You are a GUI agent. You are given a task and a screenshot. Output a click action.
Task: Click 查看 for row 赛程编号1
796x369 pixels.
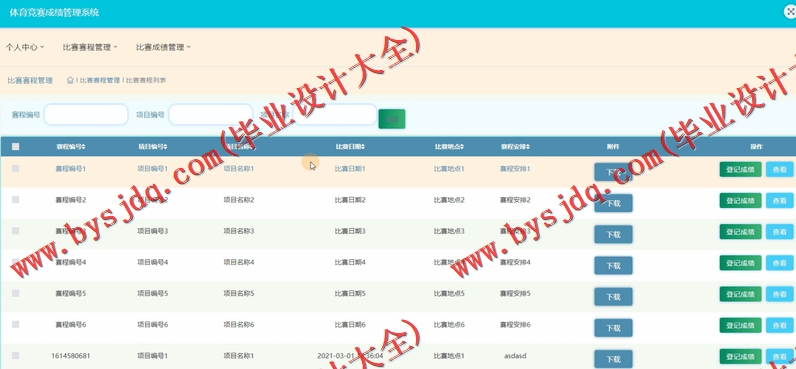pyautogui.click(x=780, y=170)
